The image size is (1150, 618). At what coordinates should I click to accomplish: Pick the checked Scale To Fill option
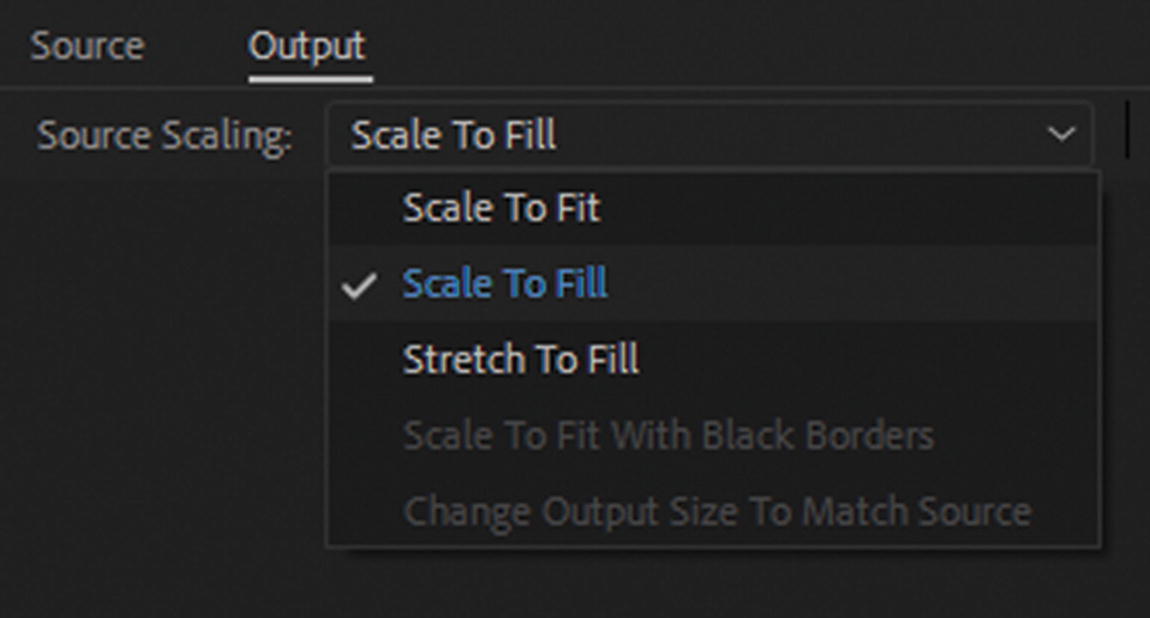[505, 284]
